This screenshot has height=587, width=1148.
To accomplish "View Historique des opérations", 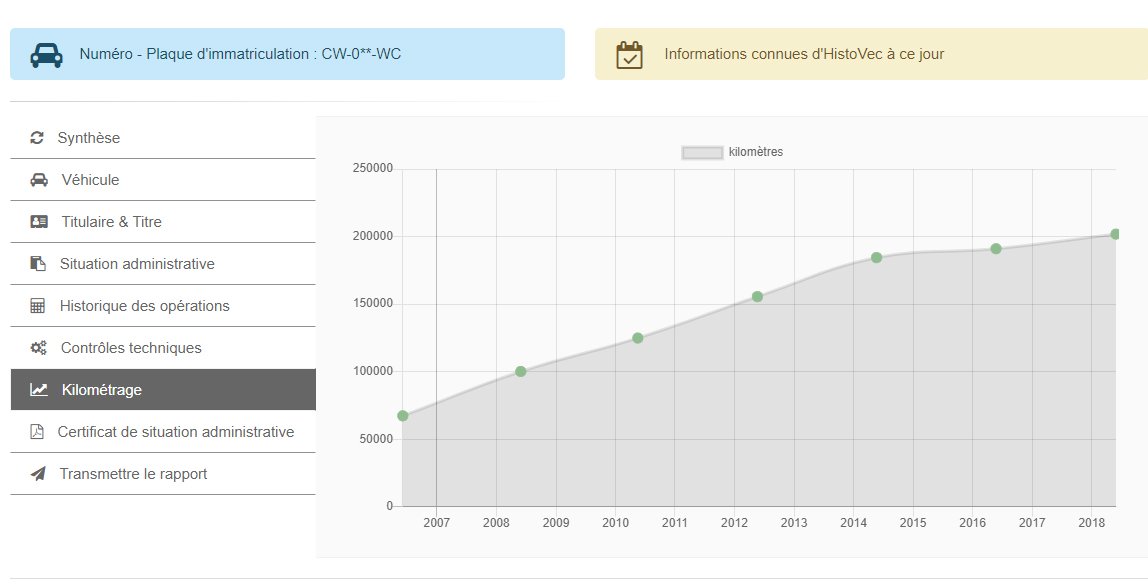I will click(x=163, y=306).
